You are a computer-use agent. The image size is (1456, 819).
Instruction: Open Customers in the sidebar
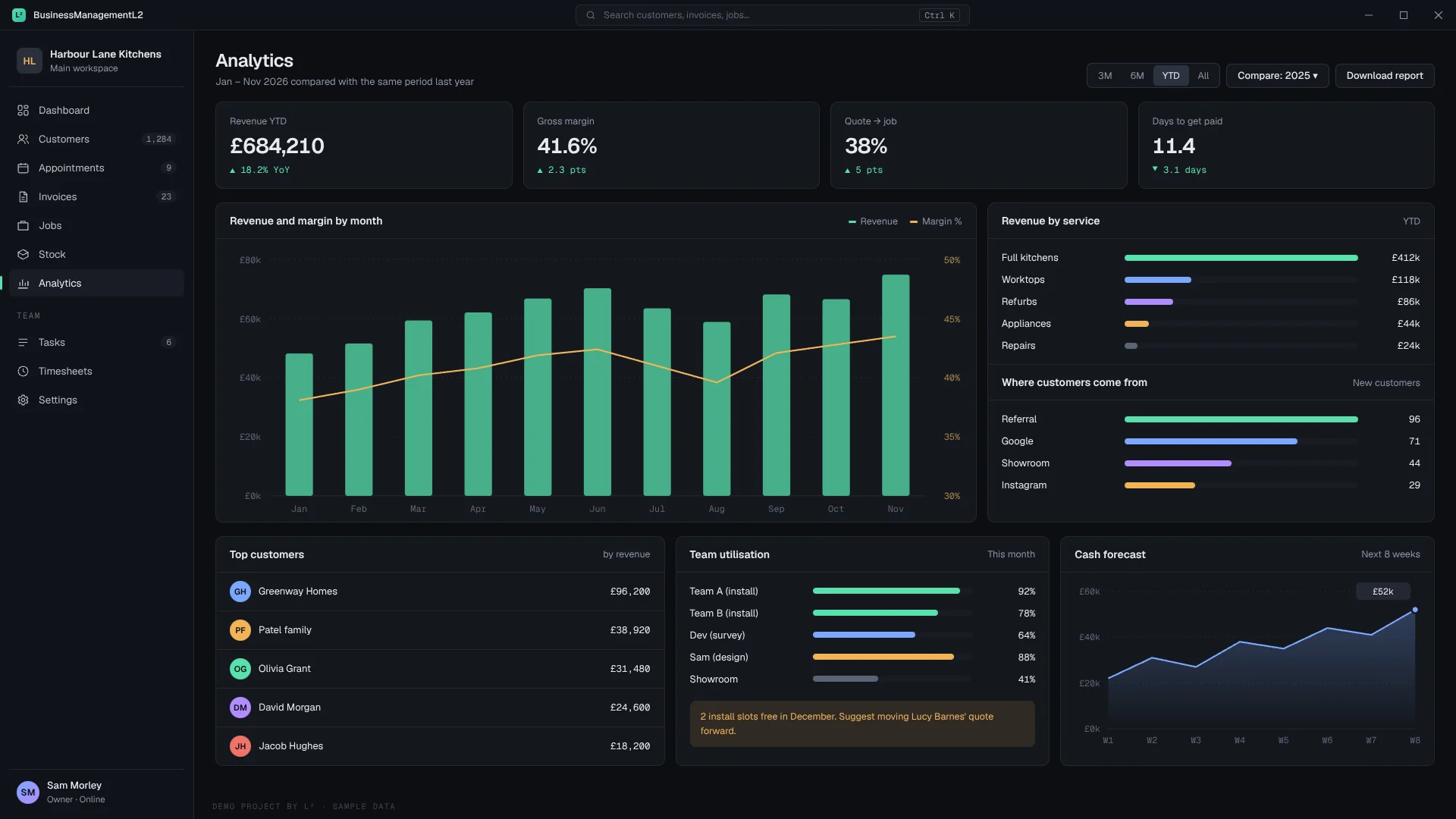point(97,140)
